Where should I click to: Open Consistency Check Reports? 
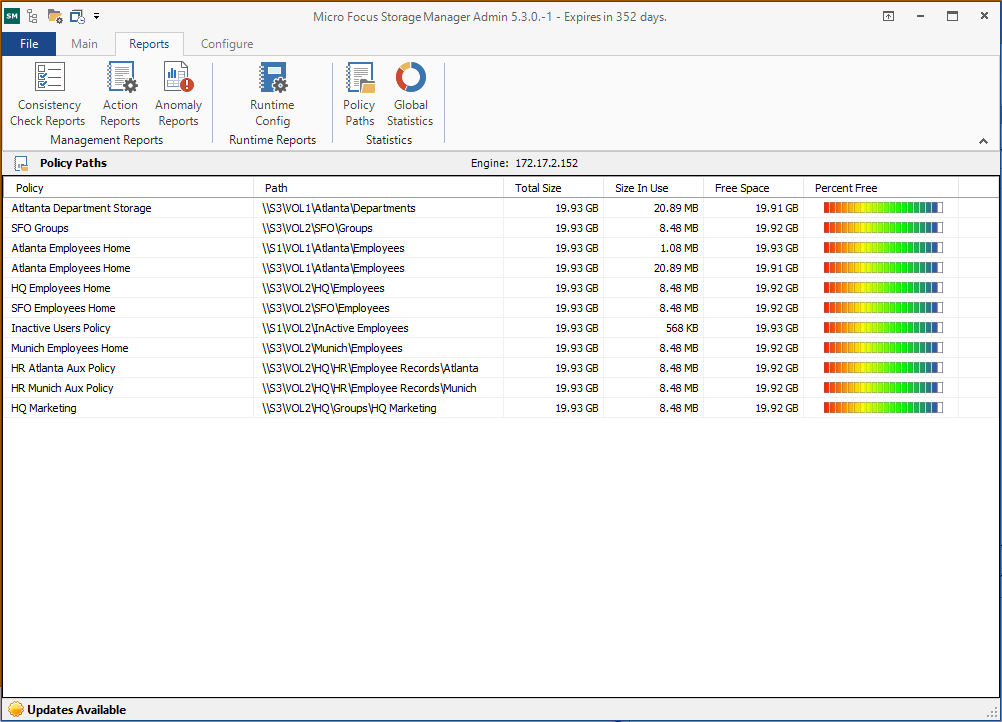pos(48,94)
